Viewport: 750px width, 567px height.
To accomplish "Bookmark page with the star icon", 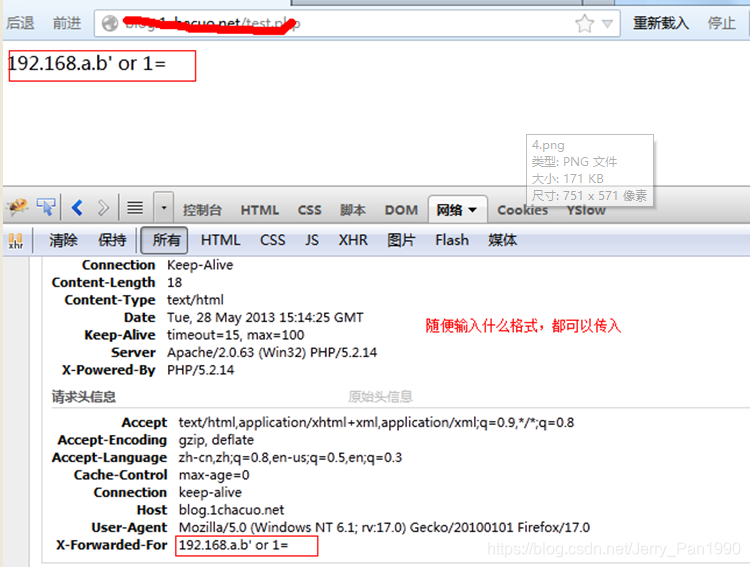I will 585,23.
